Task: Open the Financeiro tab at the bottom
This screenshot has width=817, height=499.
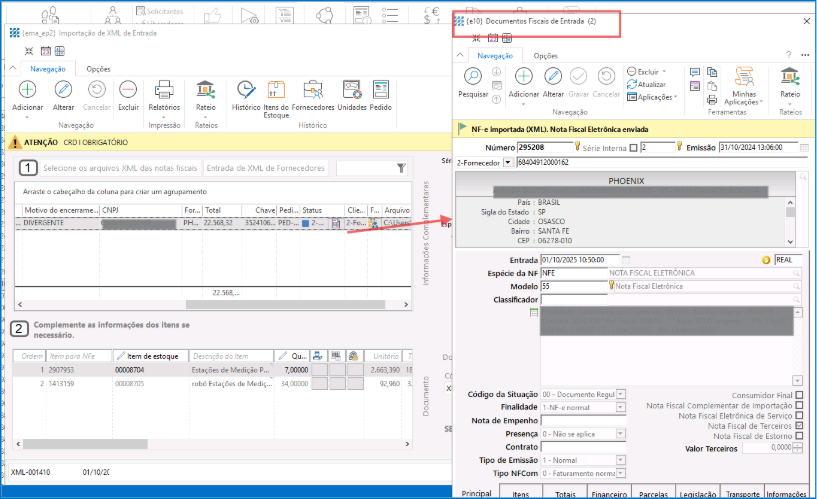Action: (608, 492)
